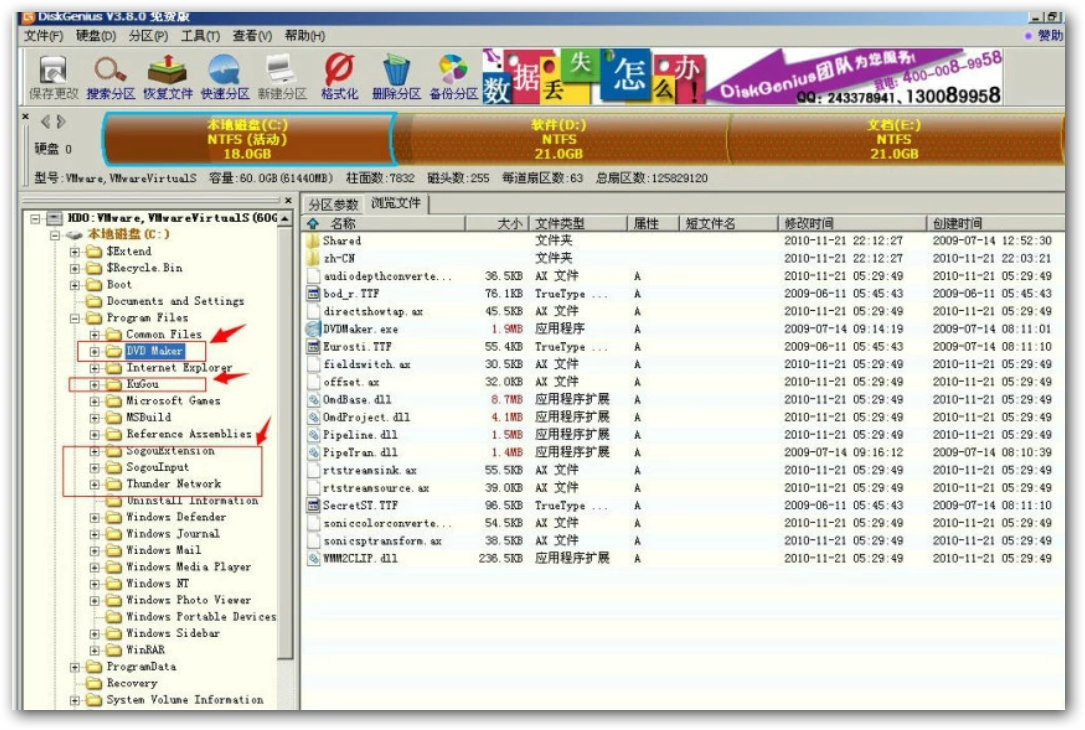The width and height of the screenshot is (1085, 730).
Task: Click the Backup Partition (备份分区) icon
Action: (453, 77)
